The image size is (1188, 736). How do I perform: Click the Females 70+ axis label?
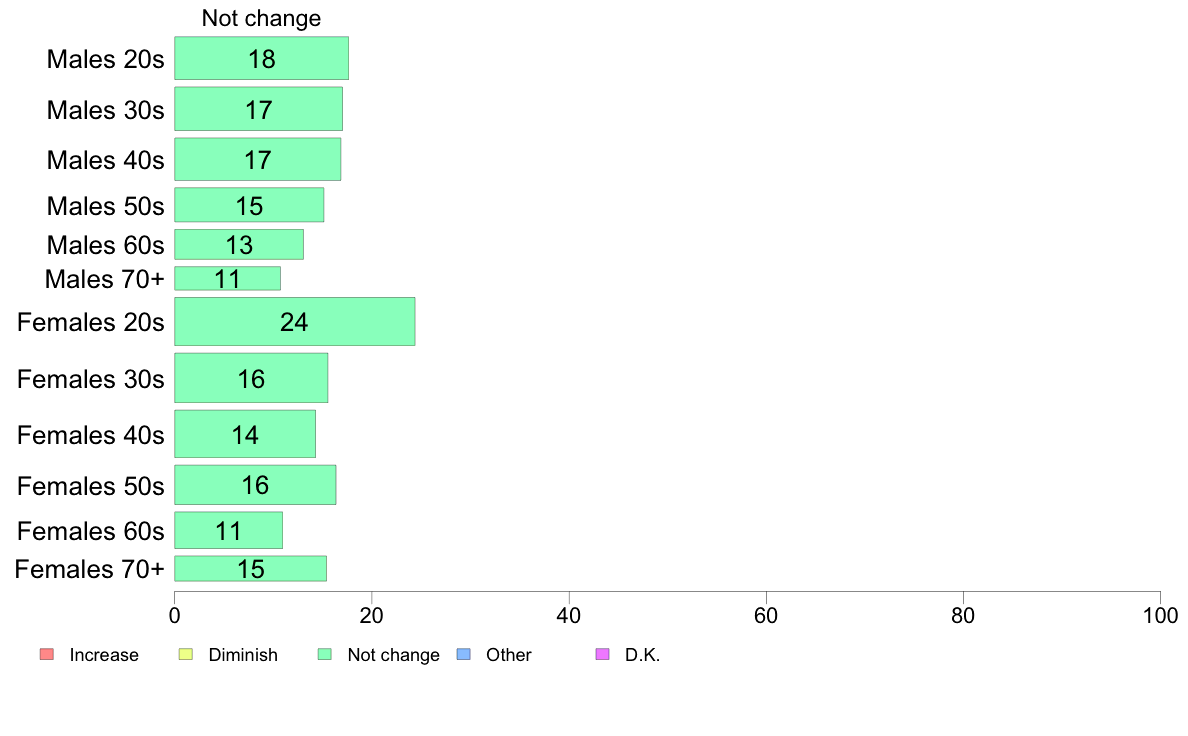pyautogui.click(x=89, y=569)
